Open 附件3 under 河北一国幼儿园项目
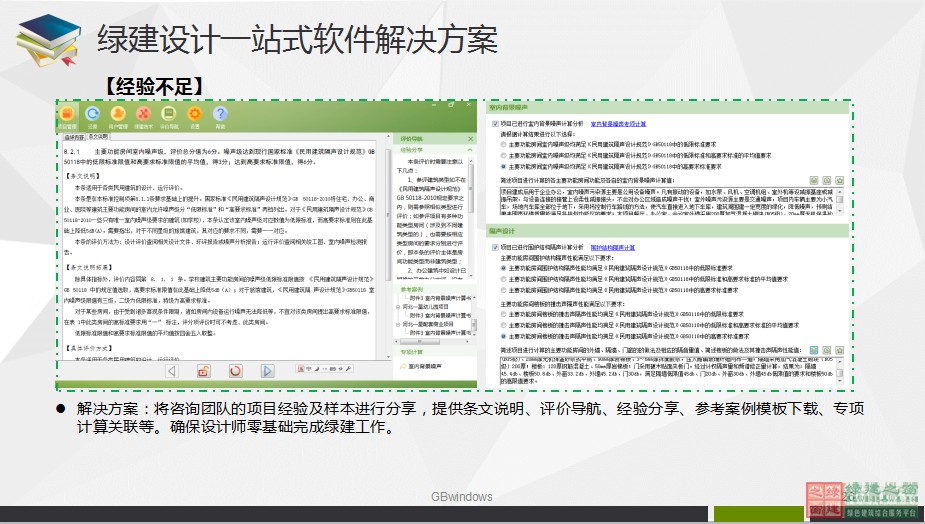 (x=439, y=316)
